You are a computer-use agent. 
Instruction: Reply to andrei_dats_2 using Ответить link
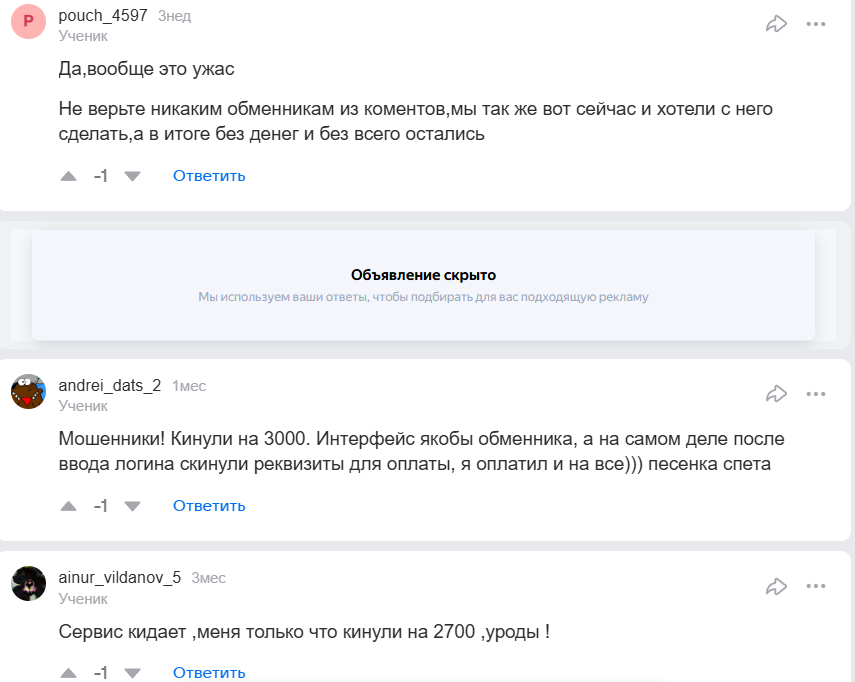pos(208,506)
